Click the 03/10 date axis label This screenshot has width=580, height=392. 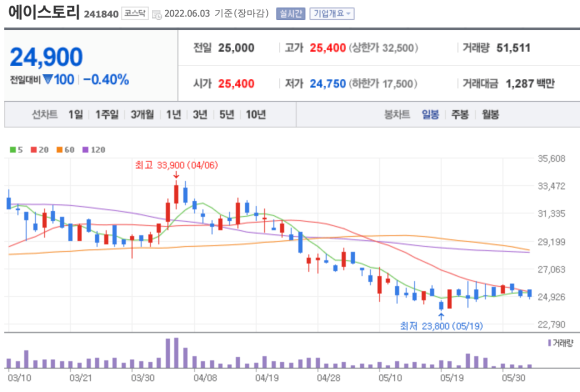[x=19, y=378]
